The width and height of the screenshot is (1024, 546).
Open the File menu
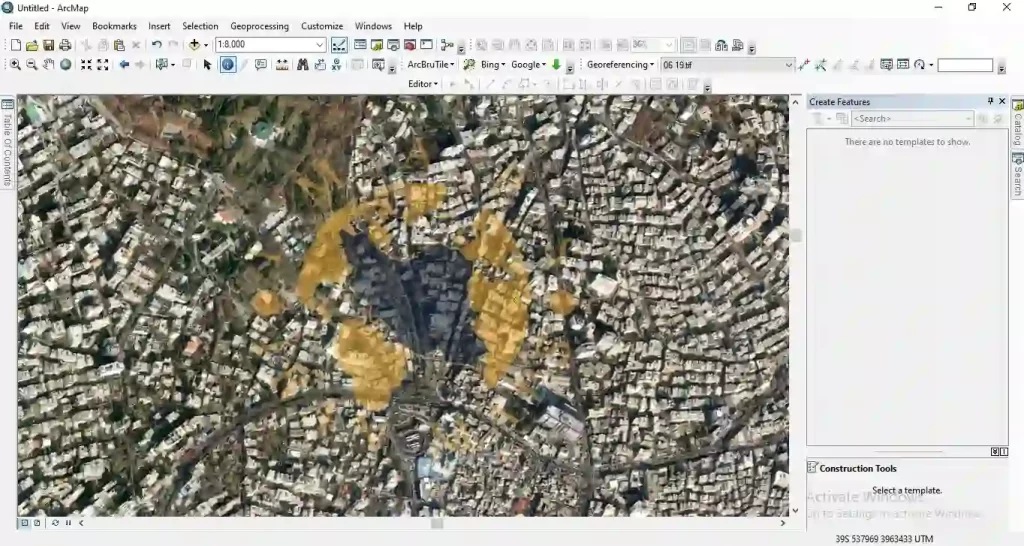[16, 26]
